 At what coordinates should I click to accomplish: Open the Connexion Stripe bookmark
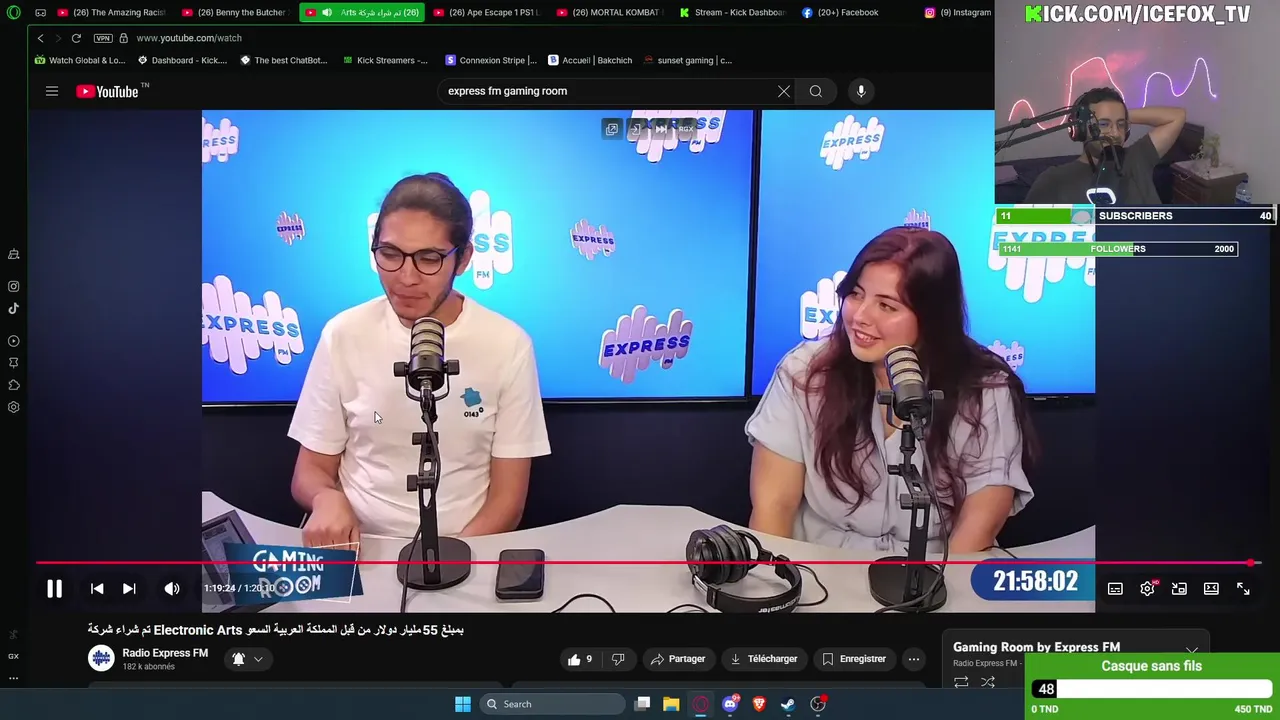(491, 60)
